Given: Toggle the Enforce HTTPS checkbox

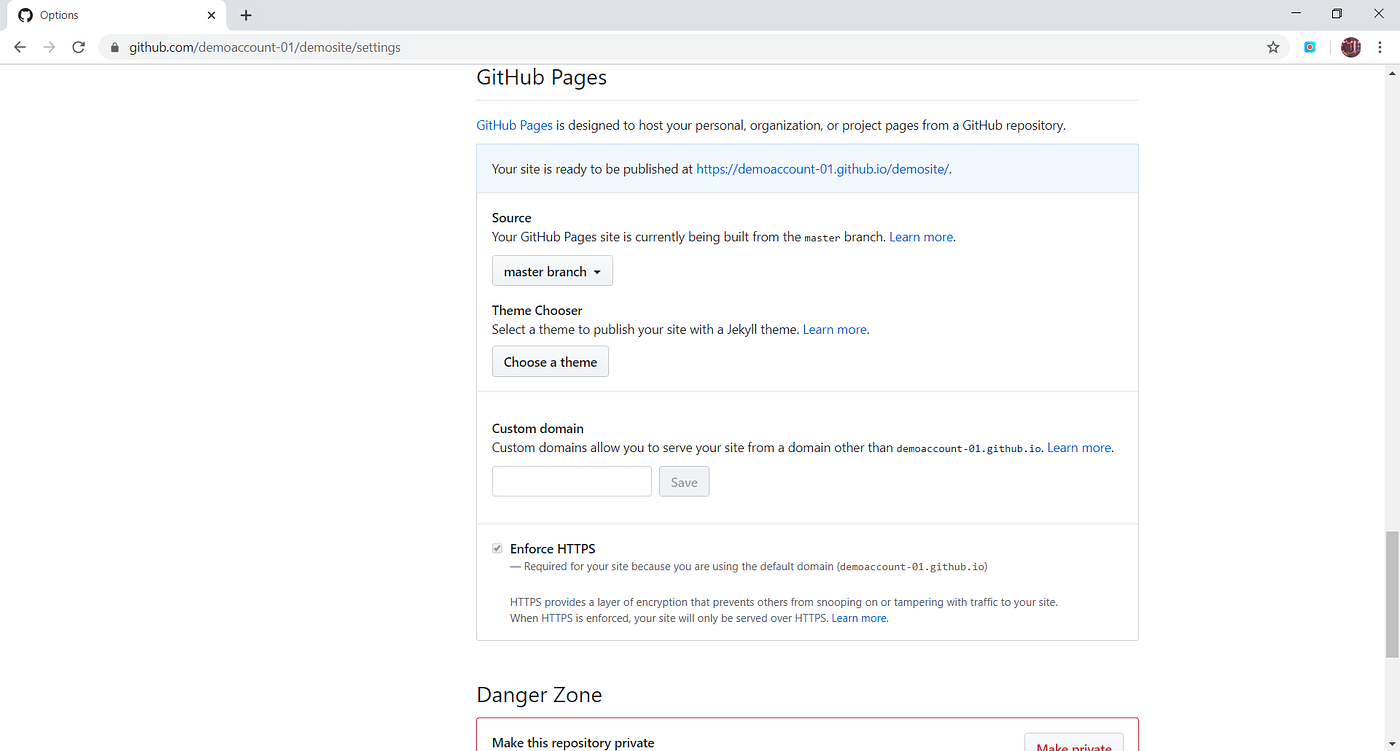Looking at the screenshot, I should click(x=497, y=548).
